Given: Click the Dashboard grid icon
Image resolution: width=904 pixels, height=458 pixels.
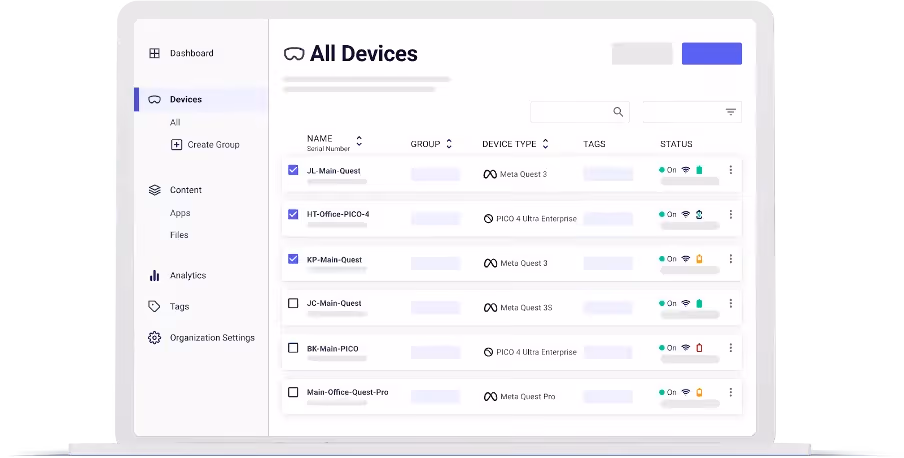Looking at the screenshot, I should (154, 53).
